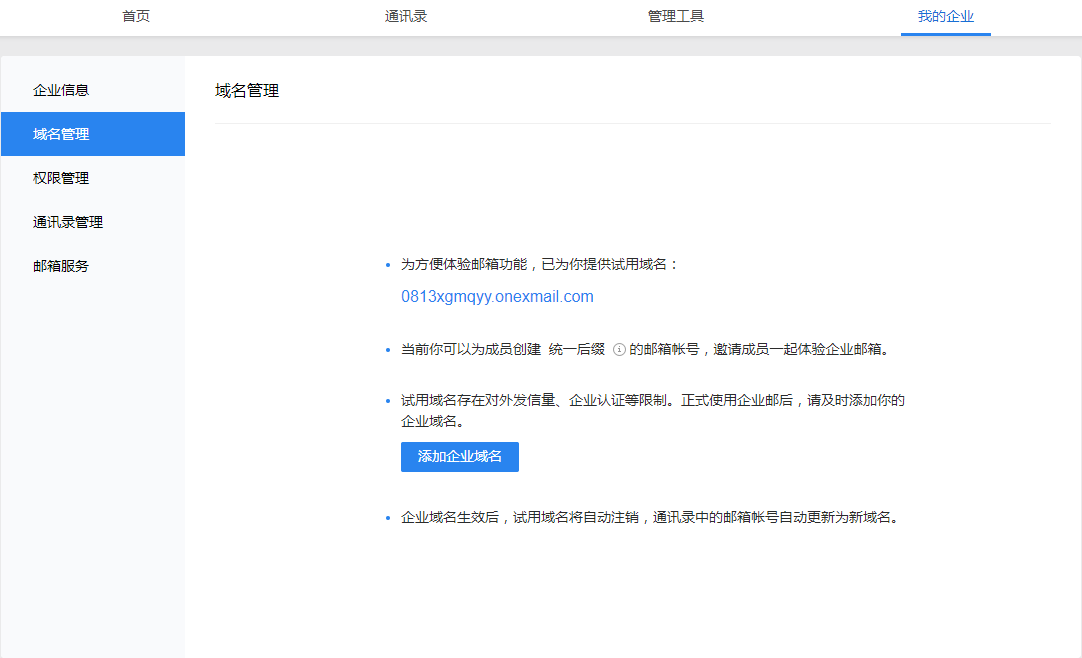Select the 我的企业 tab
1082x658 pixels.
[945, 17]
